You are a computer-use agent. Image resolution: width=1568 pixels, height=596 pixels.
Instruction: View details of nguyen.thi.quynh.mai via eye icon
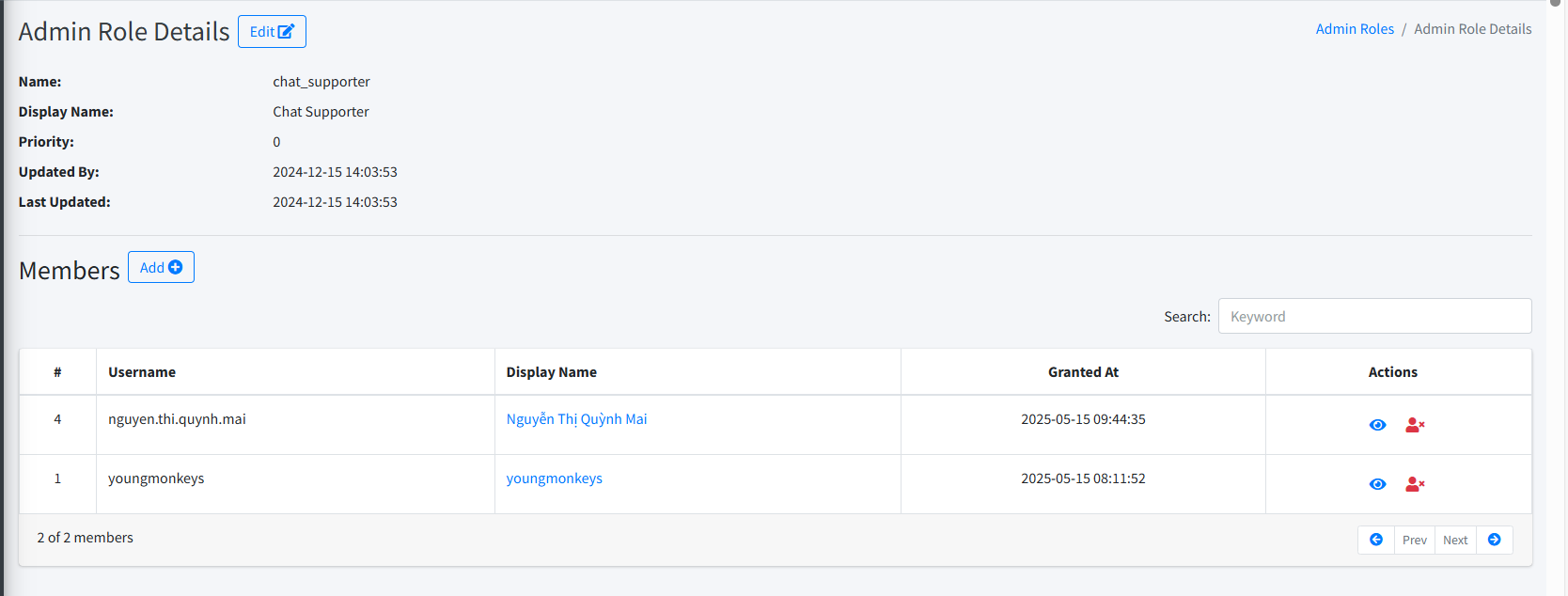(x=1377, y=425)
